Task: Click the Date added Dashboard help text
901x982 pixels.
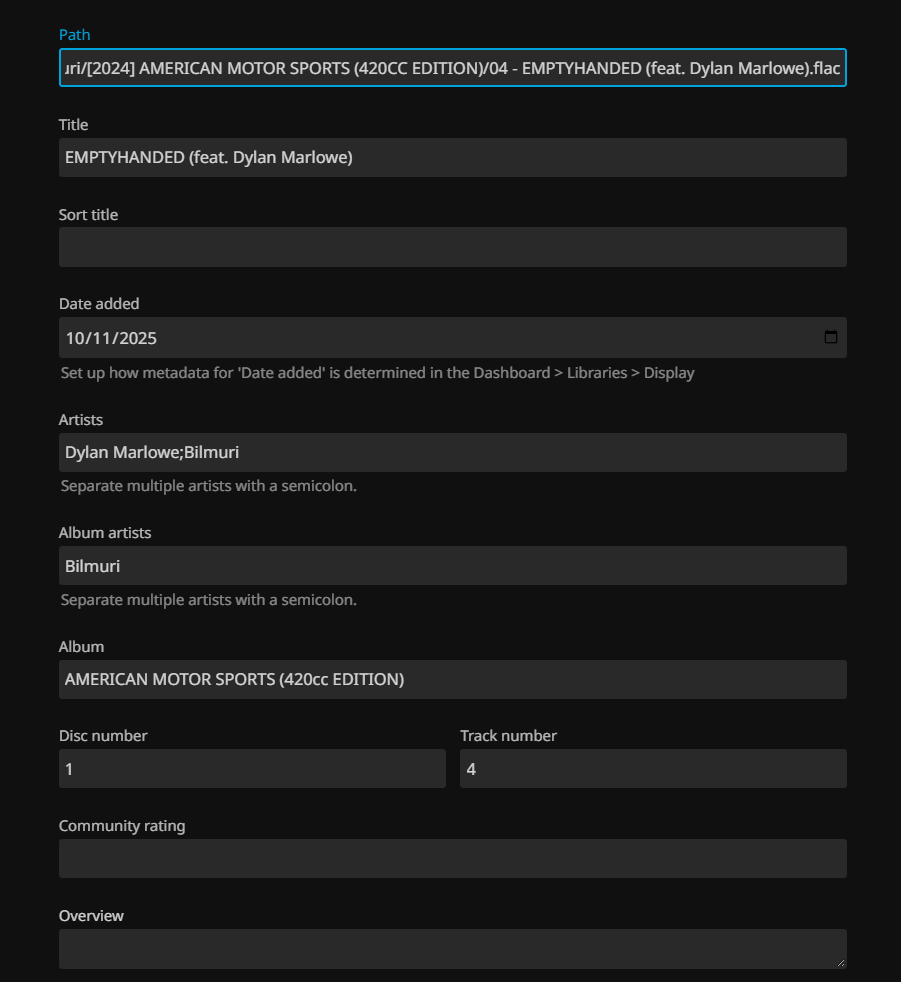Action: point(377,373)
